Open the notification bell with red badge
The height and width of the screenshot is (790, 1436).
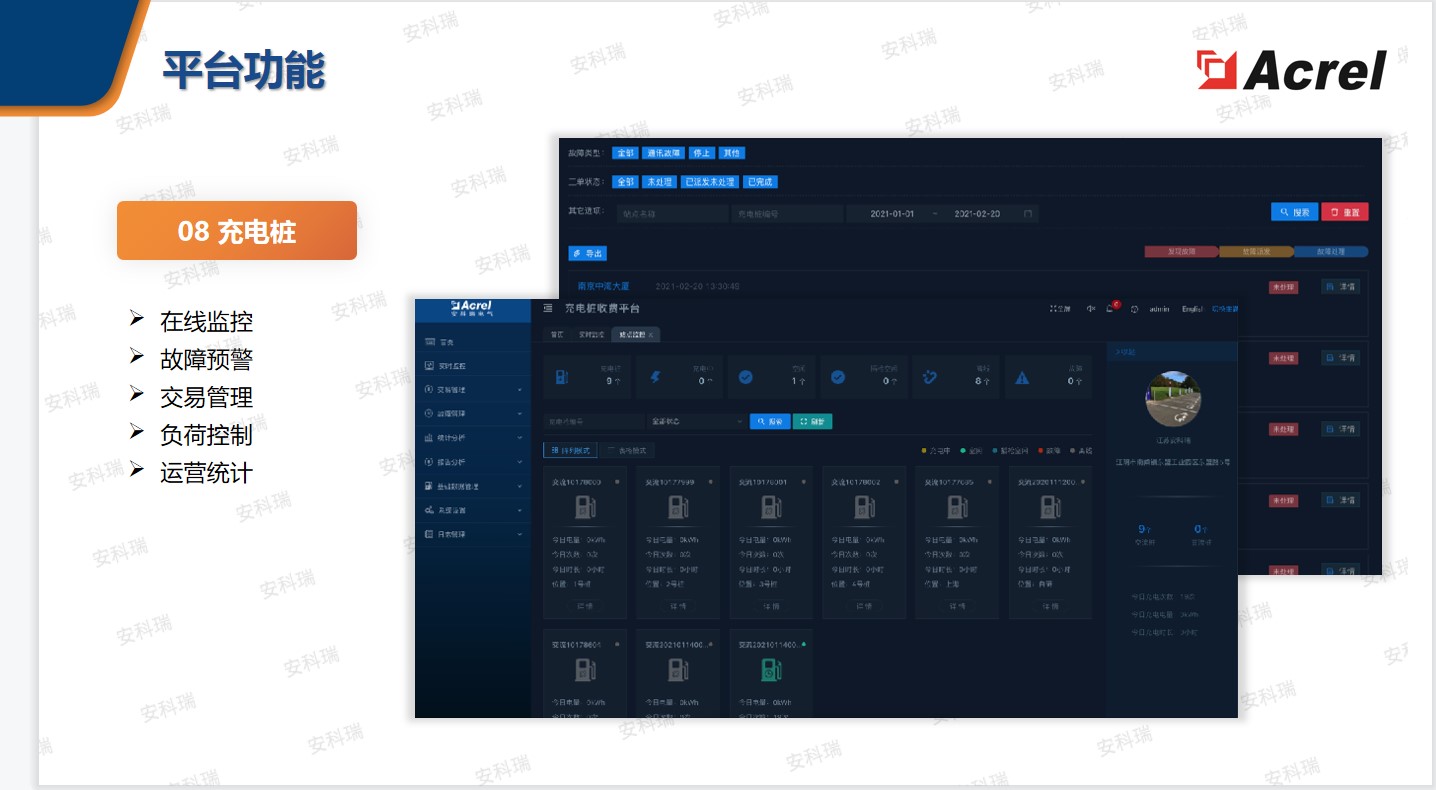1110,309
